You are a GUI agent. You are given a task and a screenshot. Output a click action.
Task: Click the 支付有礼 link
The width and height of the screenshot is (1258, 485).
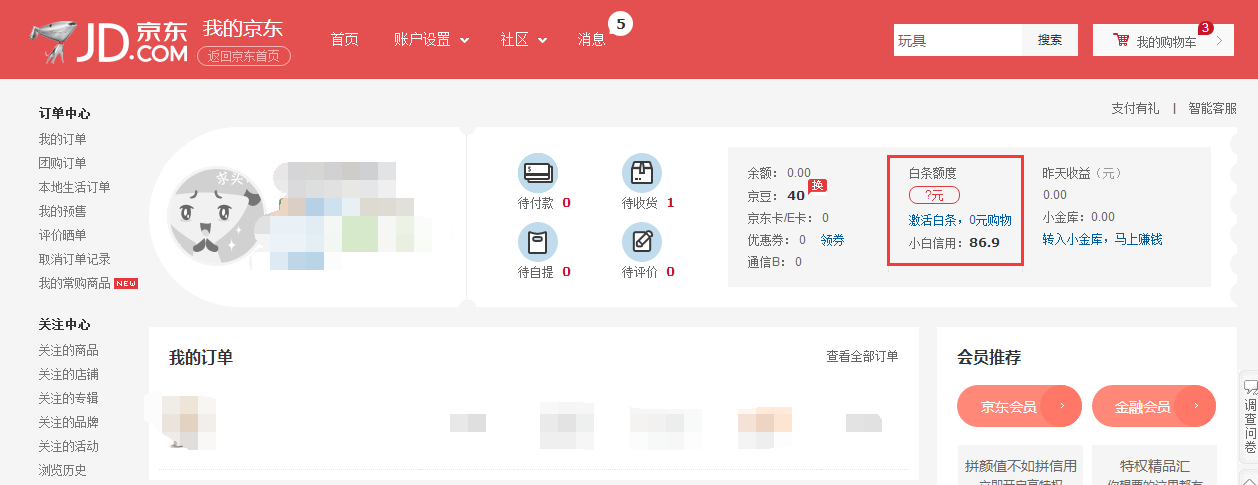1135,109
